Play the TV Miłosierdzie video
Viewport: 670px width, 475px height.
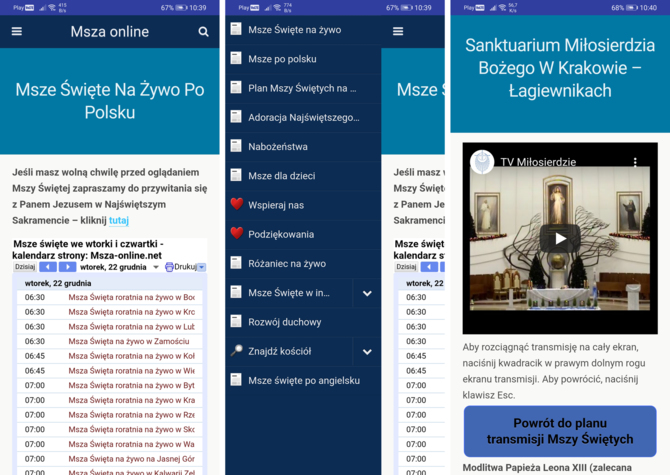[560, 238]
